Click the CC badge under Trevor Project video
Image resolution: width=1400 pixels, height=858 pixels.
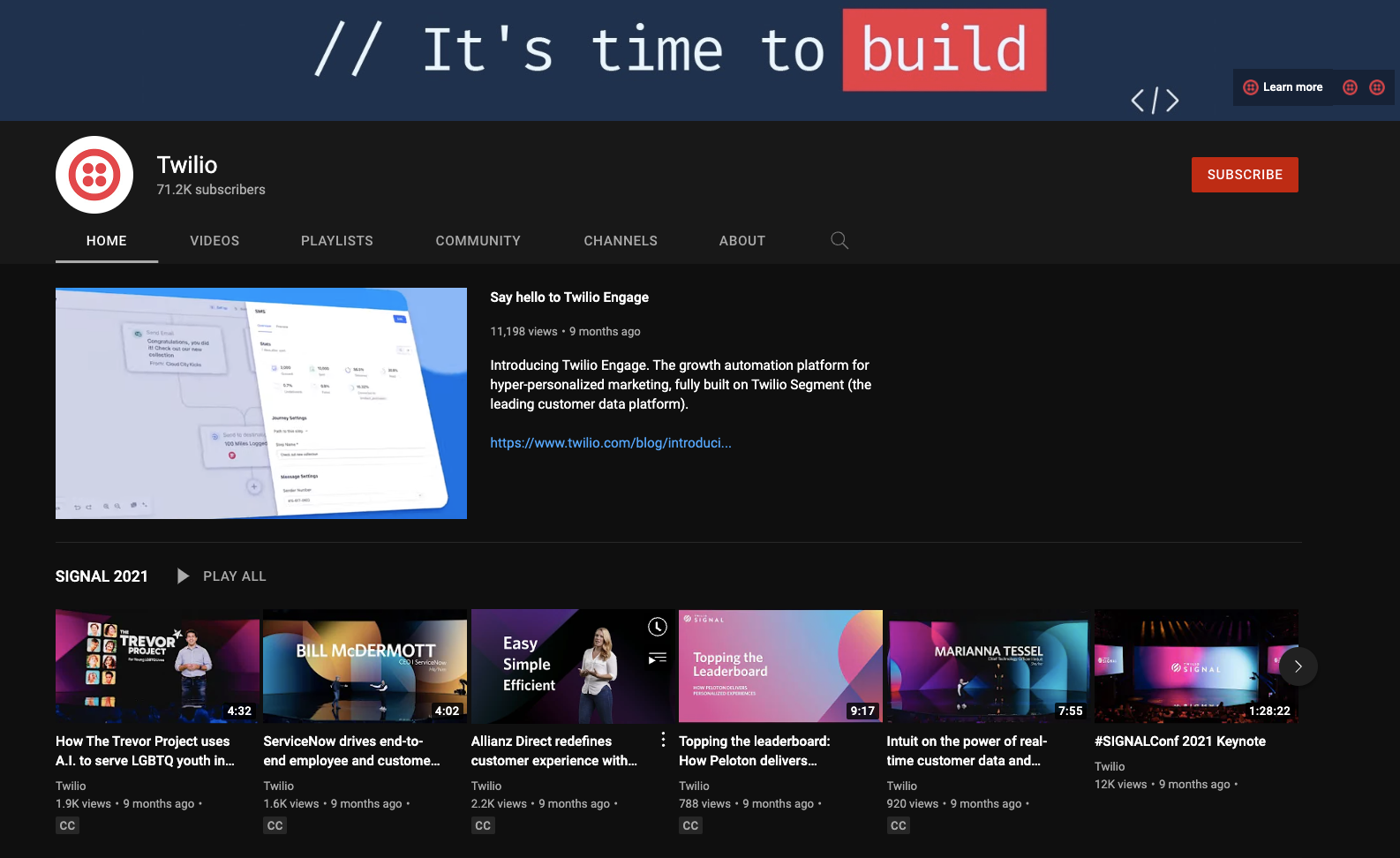pos(67,825)
